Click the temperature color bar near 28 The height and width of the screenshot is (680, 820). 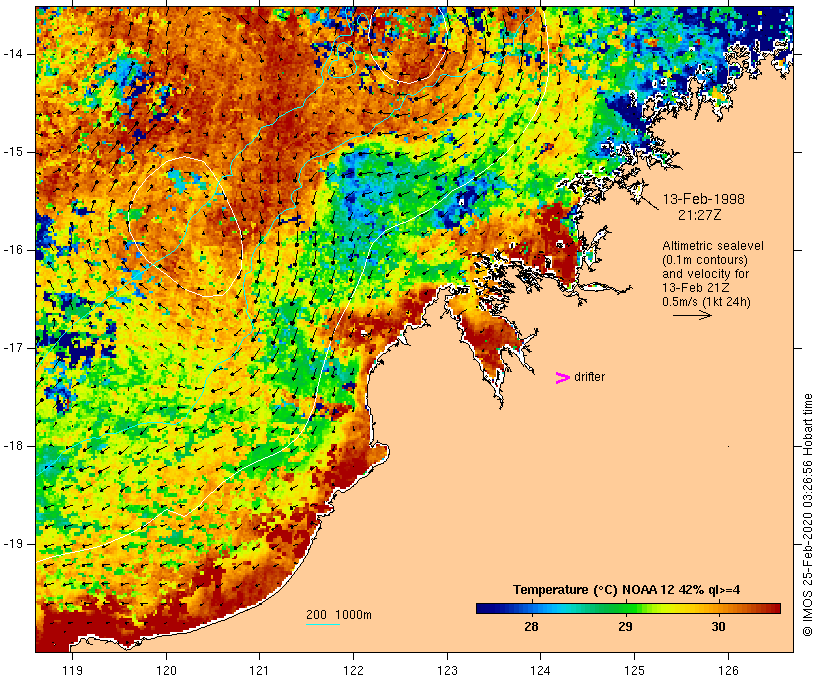pyautogui.click(x=531, y=608)
